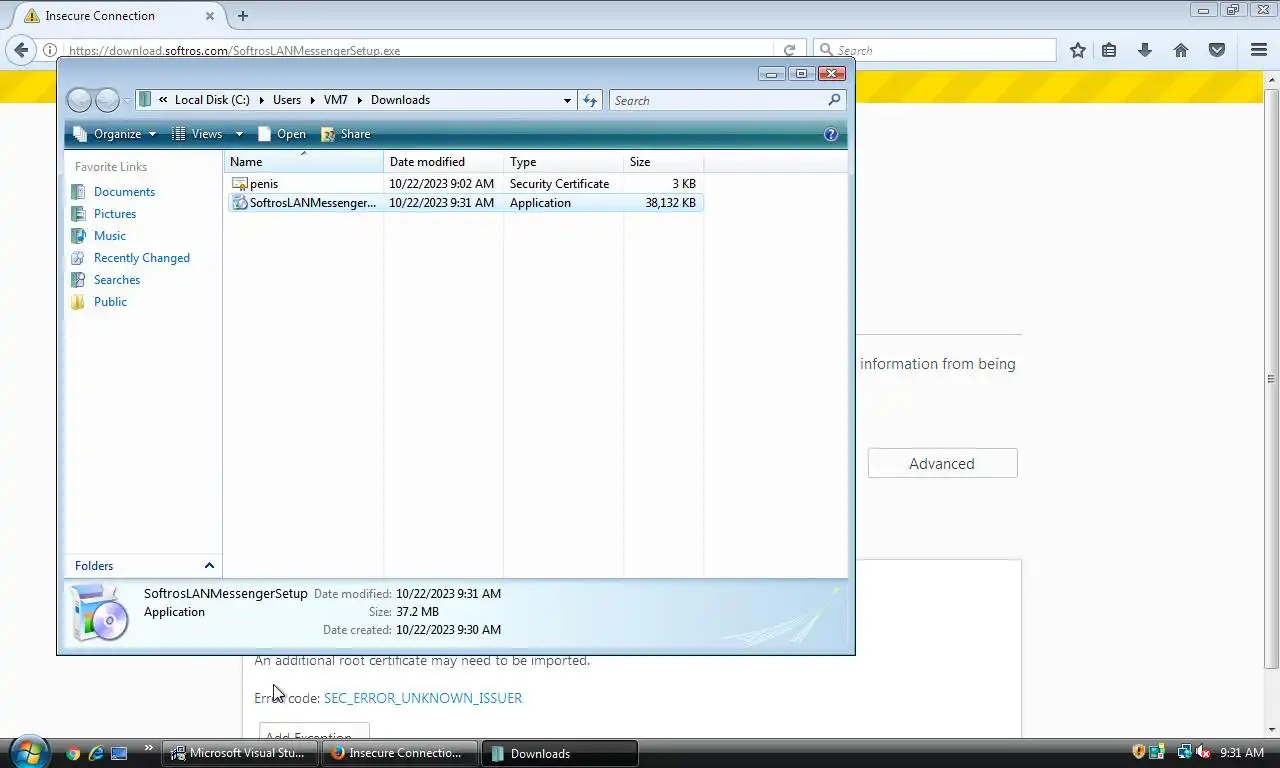
Task: Open Documents favorite link
Action: pyautogui.click(x=124, y=192)
